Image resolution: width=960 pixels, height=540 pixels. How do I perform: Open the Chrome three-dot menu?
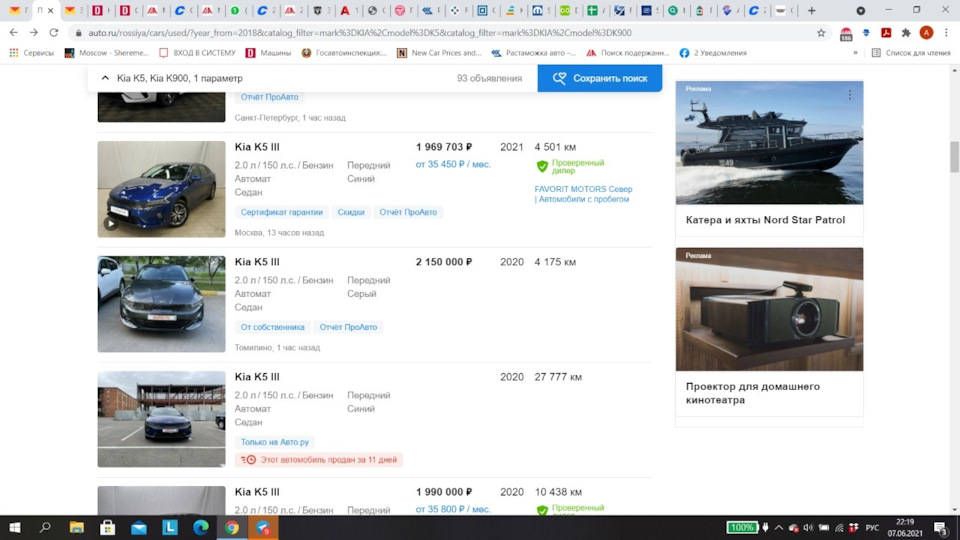tap(946, 33)
